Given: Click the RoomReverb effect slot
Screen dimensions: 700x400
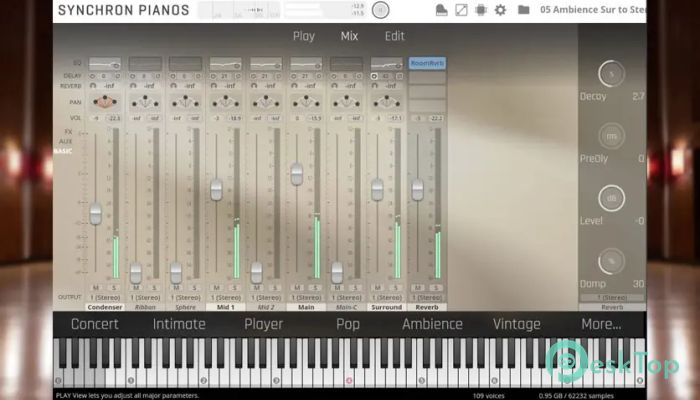Looking at the screenshot, I should pos(427,63).
